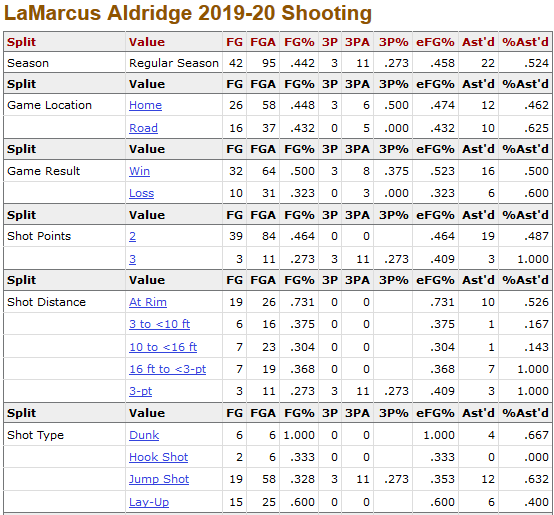Open the 2-point shot split link
The image size is (554, 515).
click(x=132, y=236)
